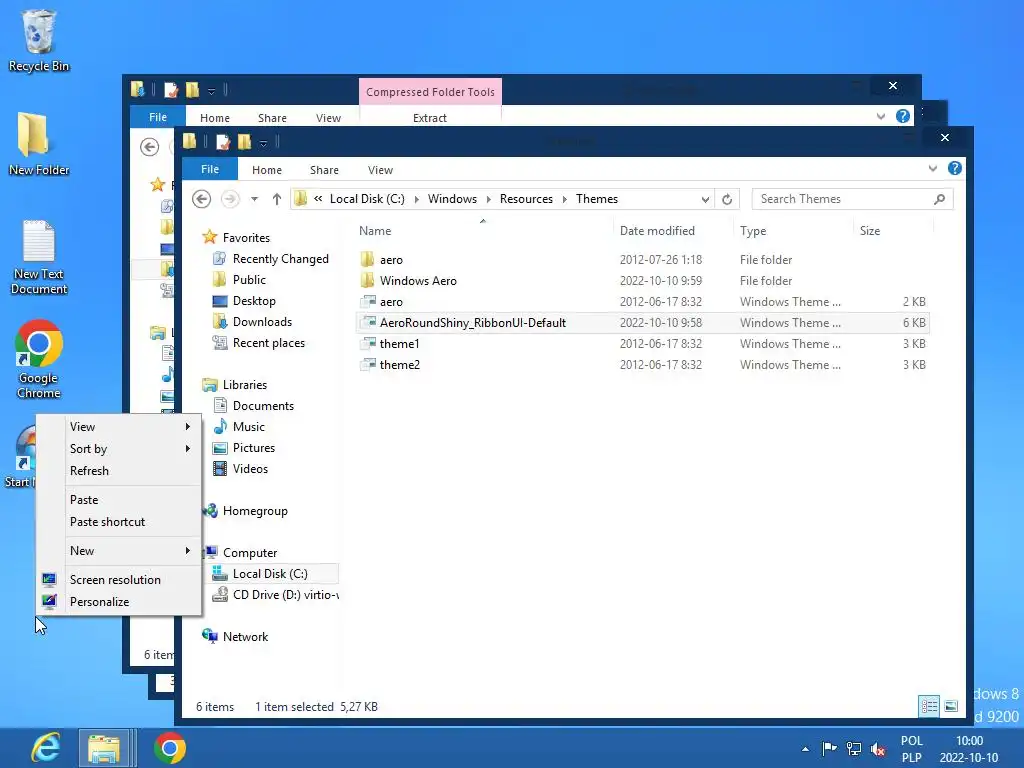Image resolution: width=1024 pixels, height=768 pixels.
Task: Open the New submenu in context menu
Action: click(x=118, y=551)
